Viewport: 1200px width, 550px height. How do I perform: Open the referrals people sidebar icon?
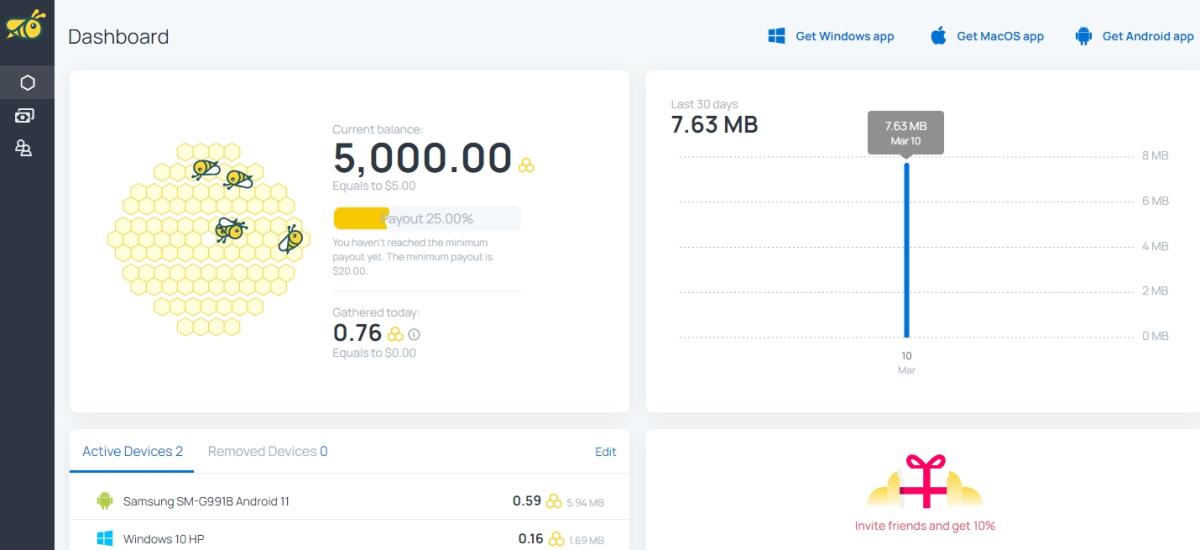pos(24,149)
